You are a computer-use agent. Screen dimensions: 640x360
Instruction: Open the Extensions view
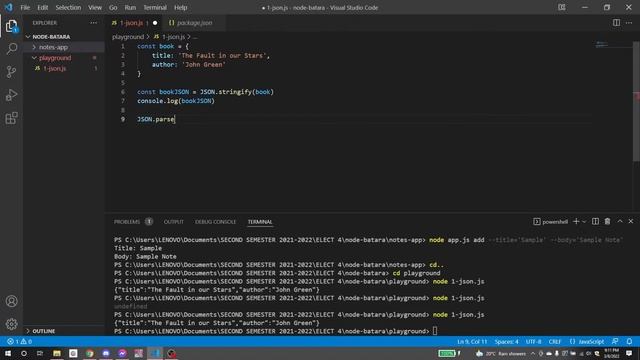[11, 118]
